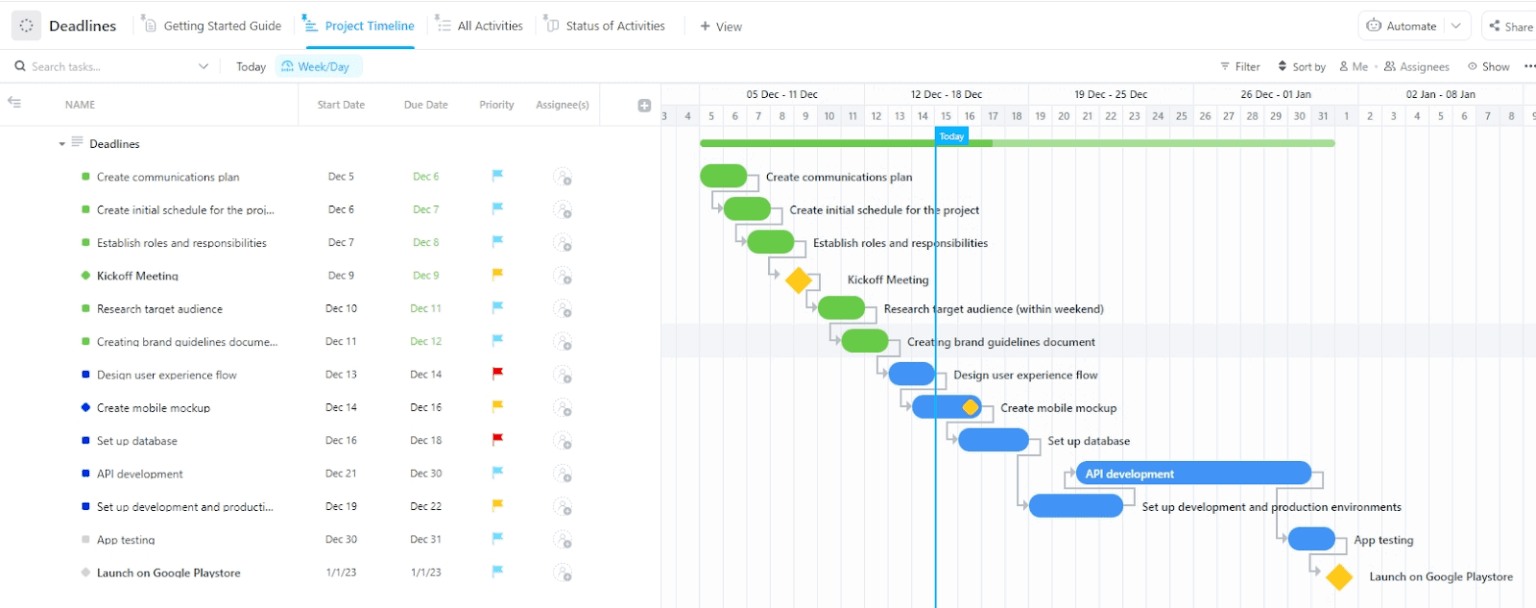The height and width of the screenshot is (608, 1536).
Task: Click the Sort by icon
Action: tap(1284, 66)
